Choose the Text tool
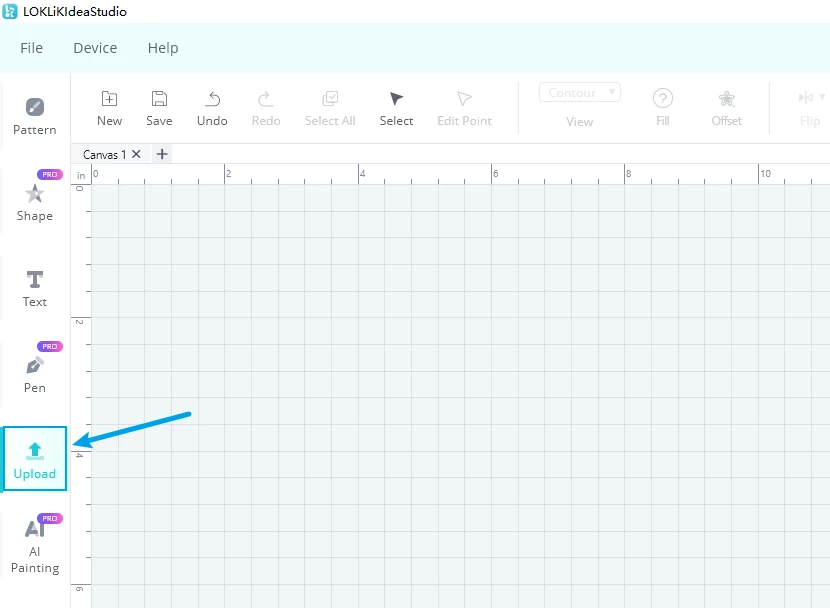830x608 pixels. 34,288
